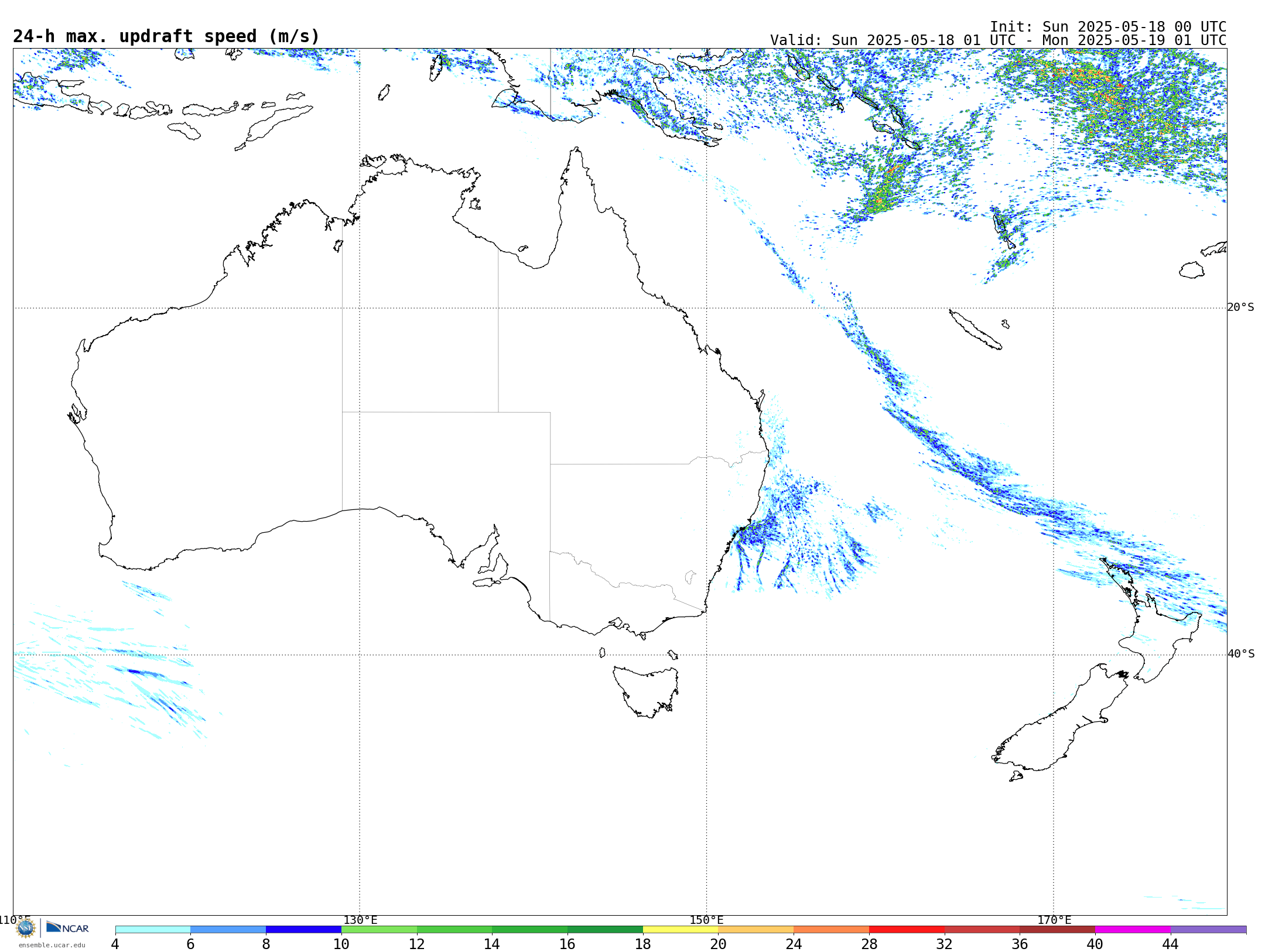1265x952 pixels.
Task: Click the dark blue 8-10 colorbar swatch
Action: pyautogui.click(x=303, y=930)
